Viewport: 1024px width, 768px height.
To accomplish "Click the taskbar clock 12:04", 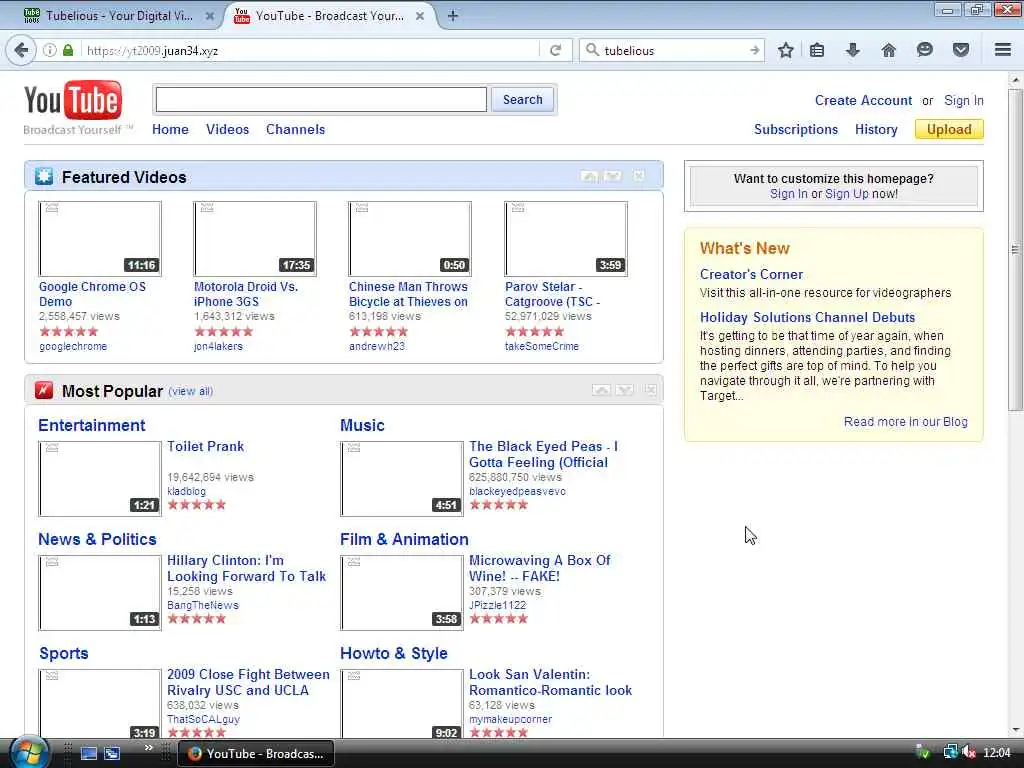I will (997, 753).
